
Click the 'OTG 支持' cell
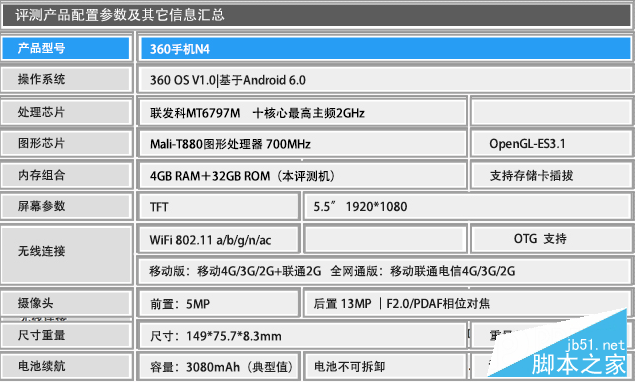click(x=551, y=239)
